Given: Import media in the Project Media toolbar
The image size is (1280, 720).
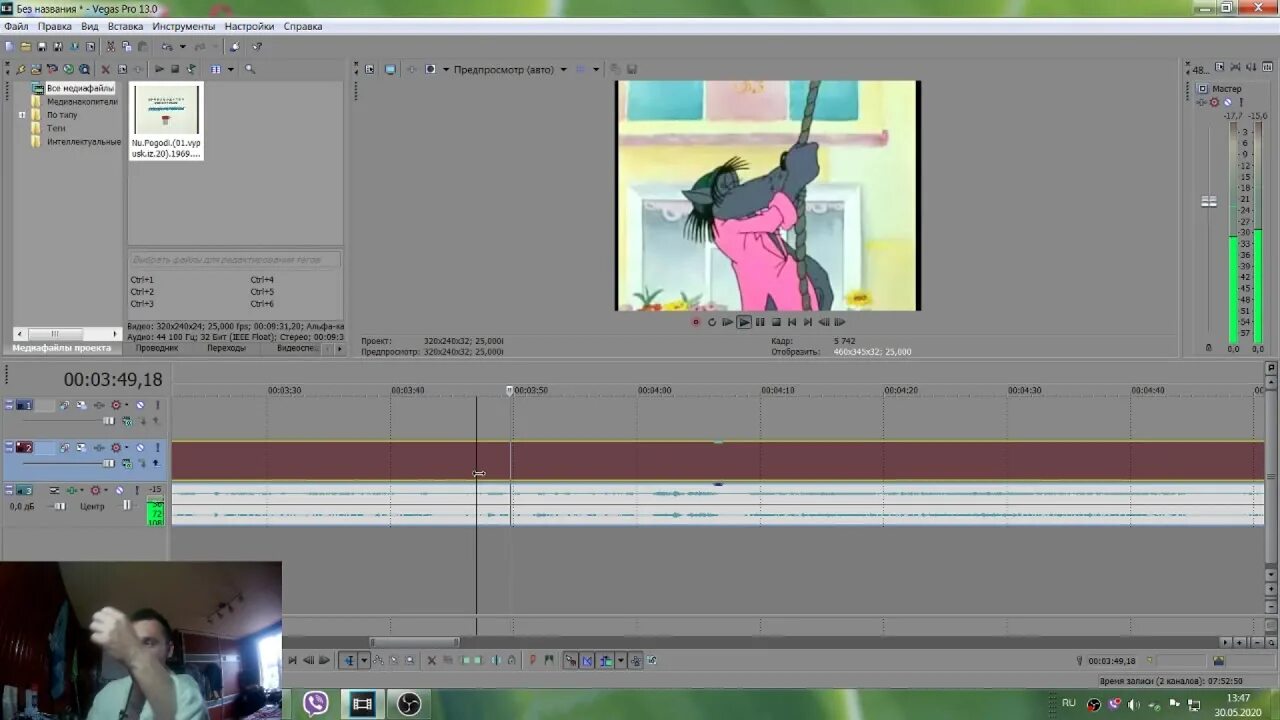Looking at the screenshot, I should point(36,69).
